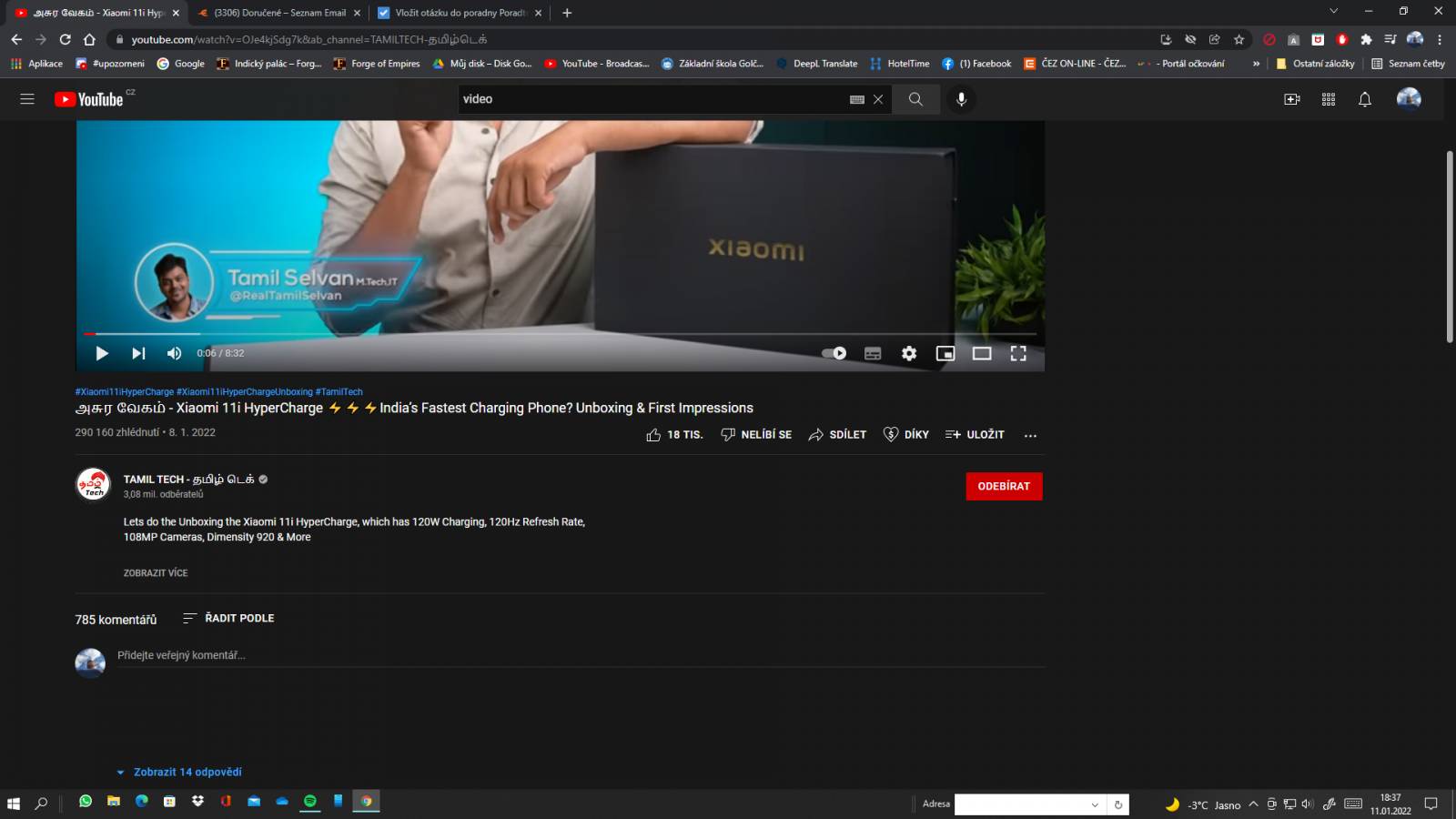Start voice search with microphone

pyautogui.click(x=961, y=99)
